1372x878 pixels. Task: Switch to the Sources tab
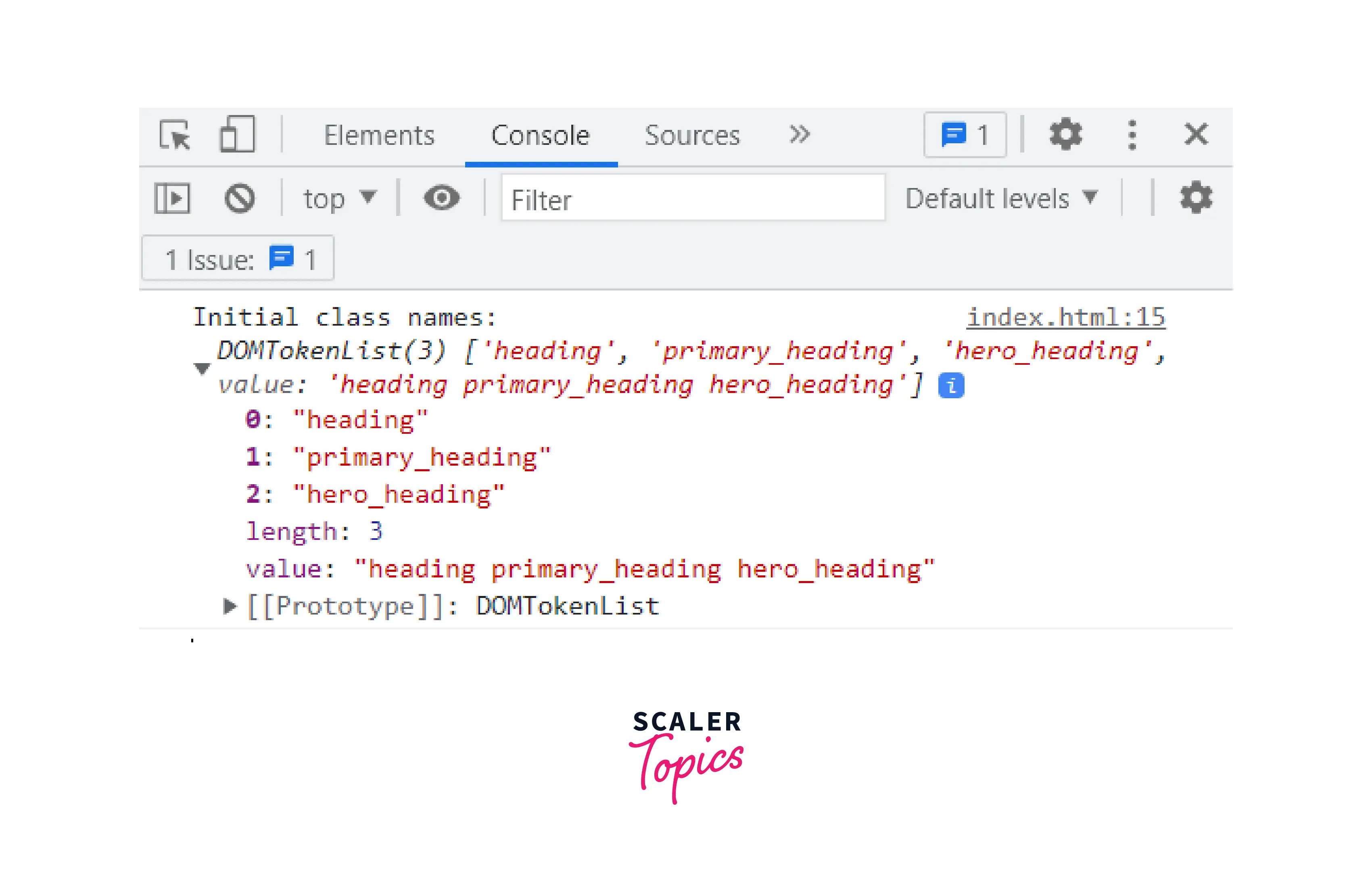pyautogui.click(x=692, y=135)
